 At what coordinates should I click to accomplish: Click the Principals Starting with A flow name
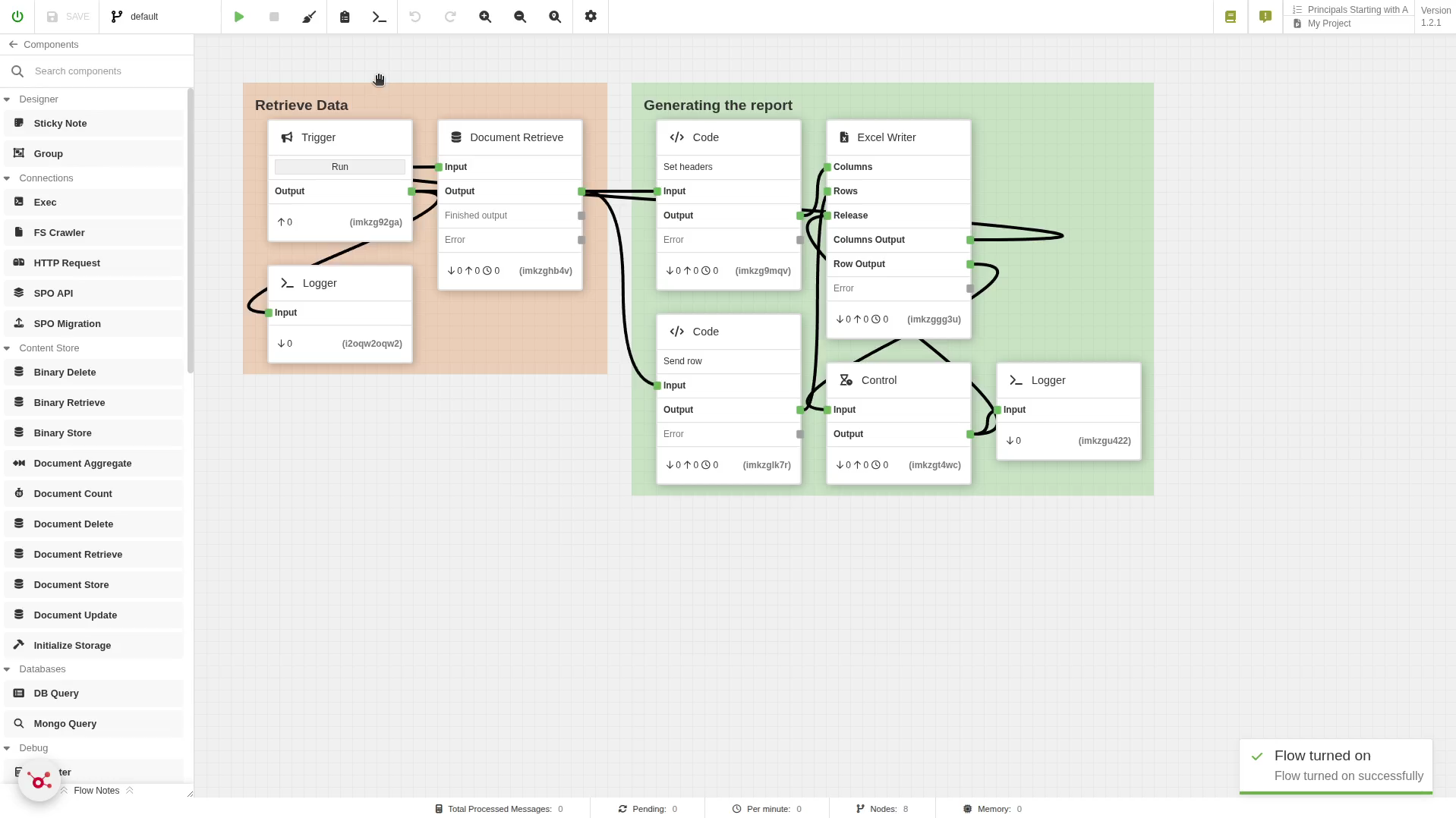[x=1358, y=10]
